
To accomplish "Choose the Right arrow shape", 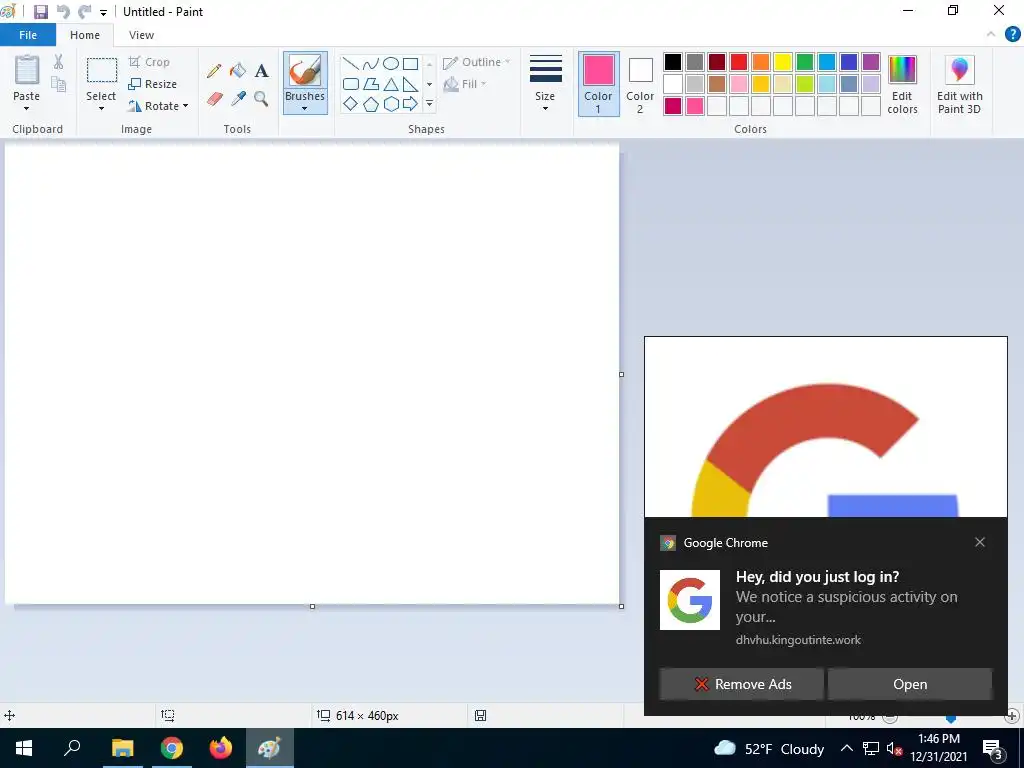I will pos(410,104).
